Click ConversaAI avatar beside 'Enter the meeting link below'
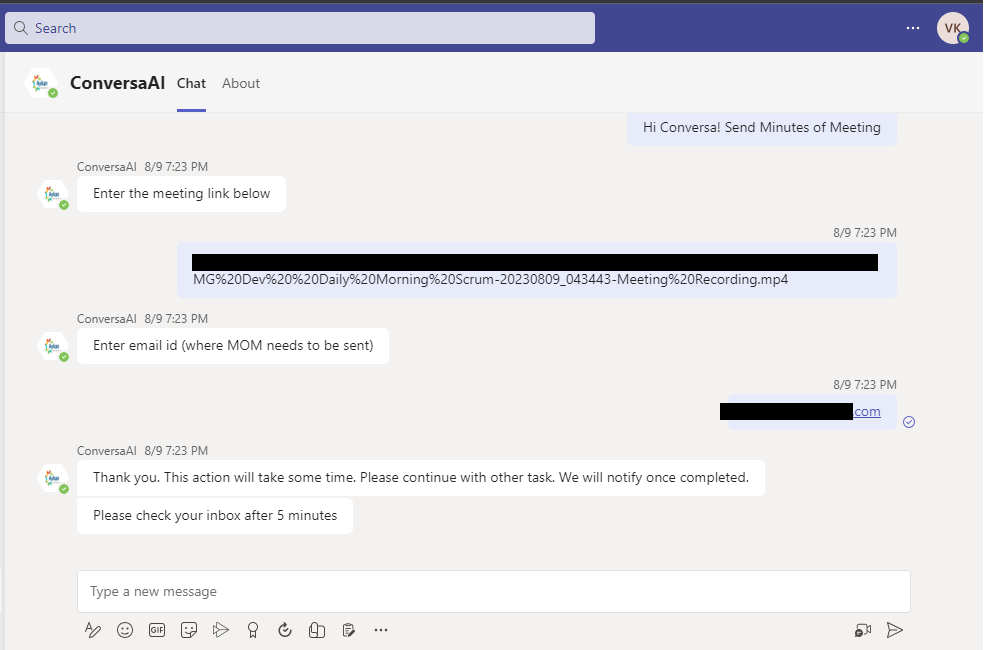 tap(53, 194)
